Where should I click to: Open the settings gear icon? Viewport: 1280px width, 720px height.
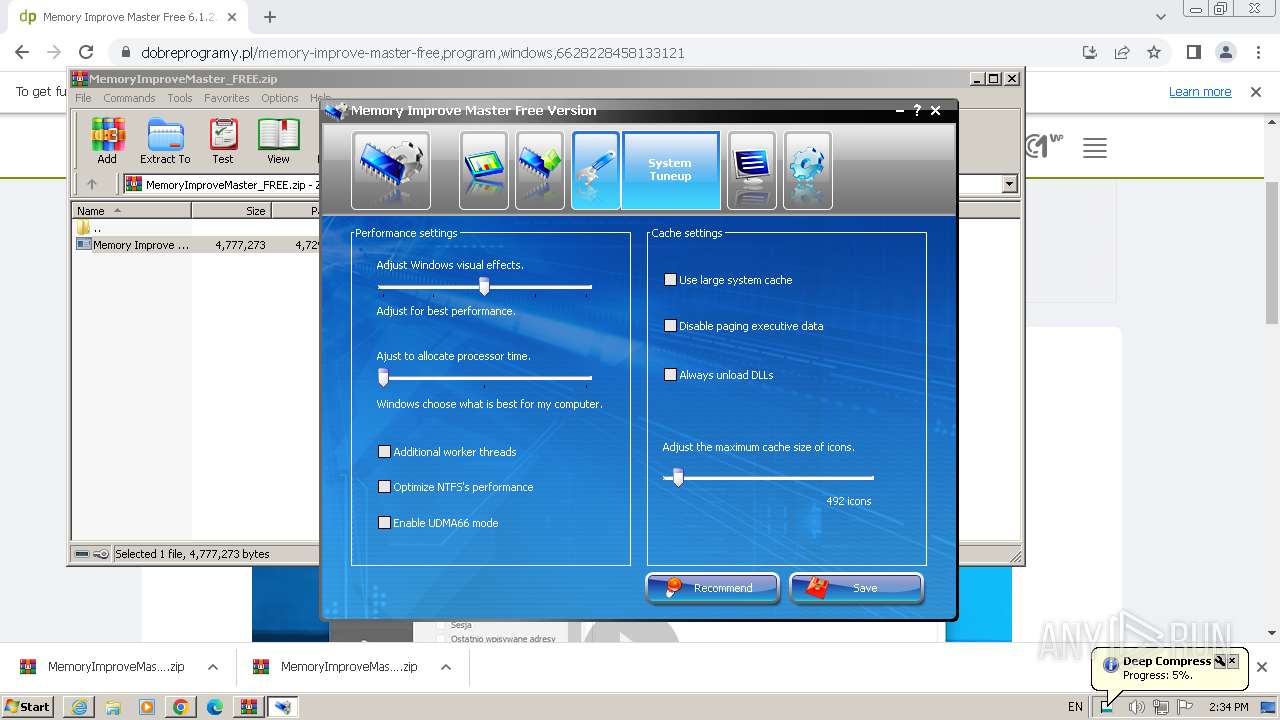tap(808, 170)
